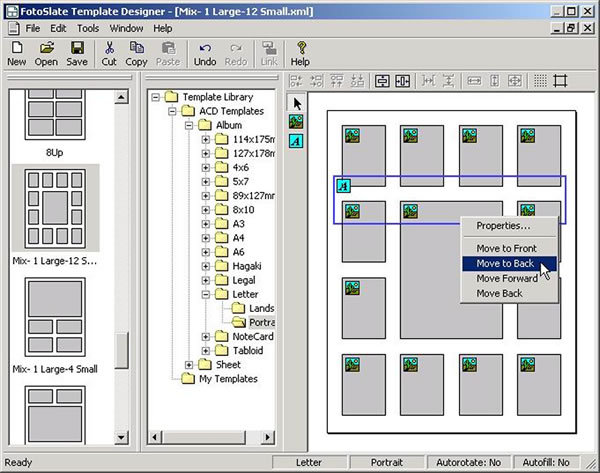Save the template using the Save icon
This screenshot has height=473, width=600.
coord(77,54)
